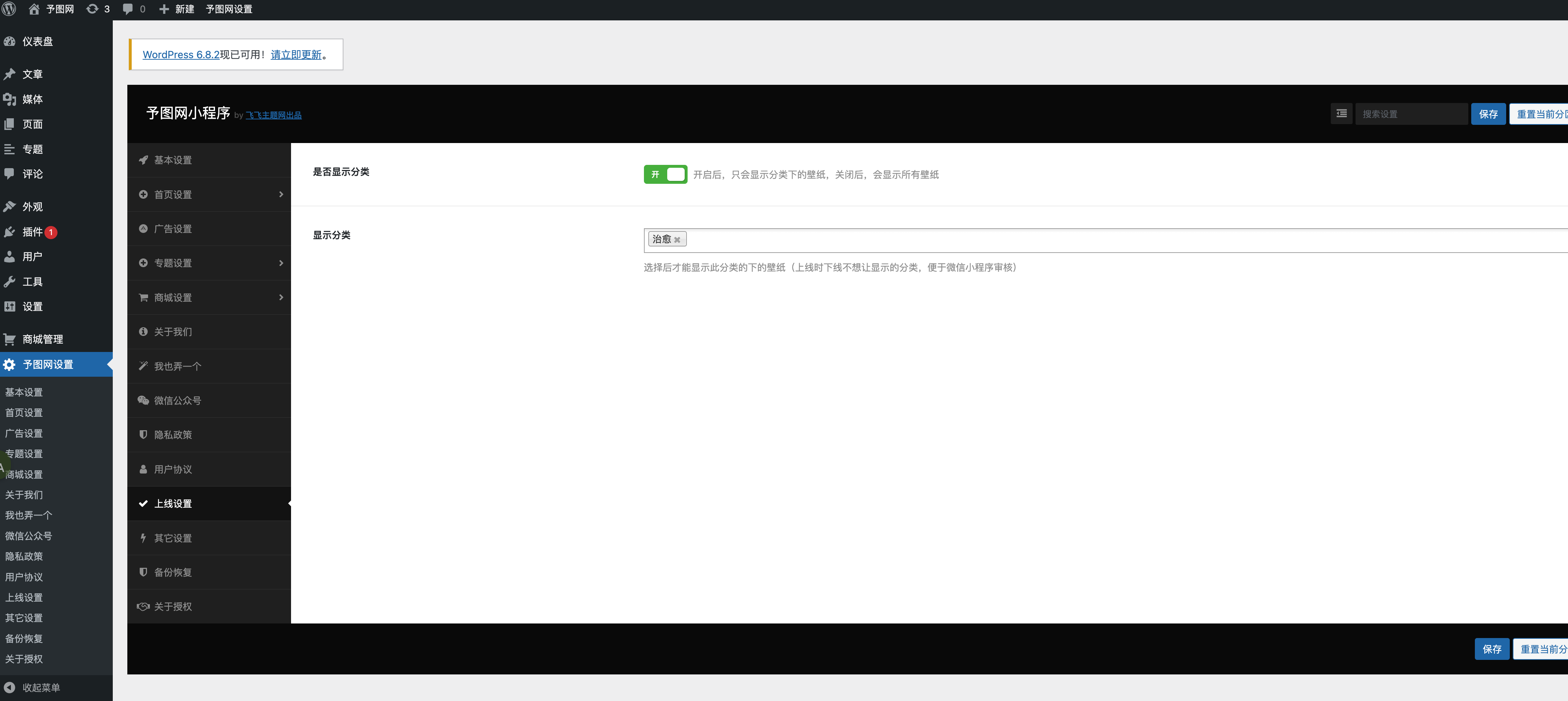1568x701 pixels.
Task: Toggle the 是否显示分类 switch off
Action: click(665, 174)
